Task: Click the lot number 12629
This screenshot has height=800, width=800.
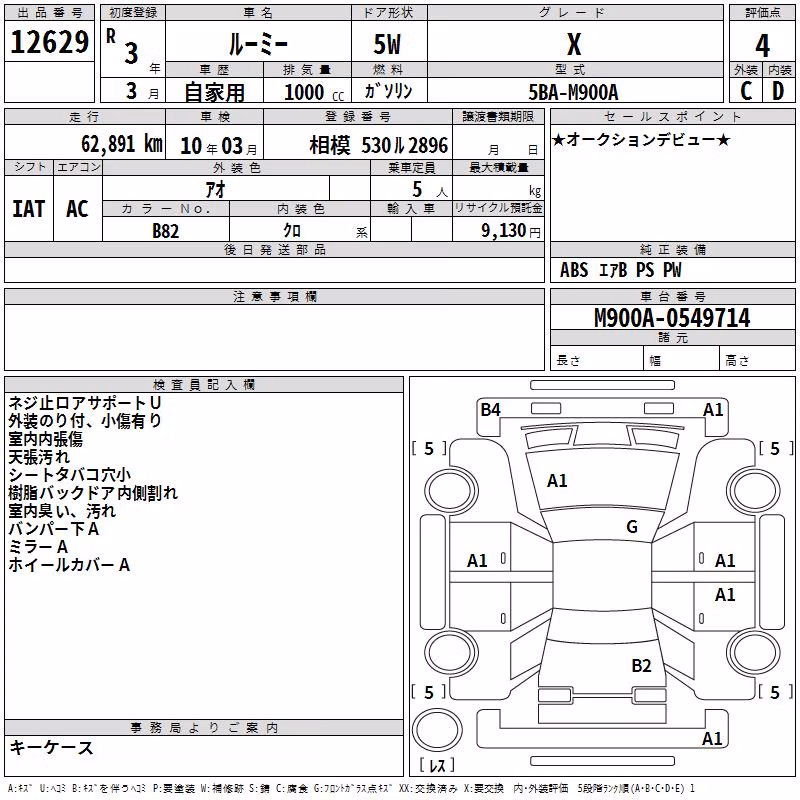Action: point(49,42)
